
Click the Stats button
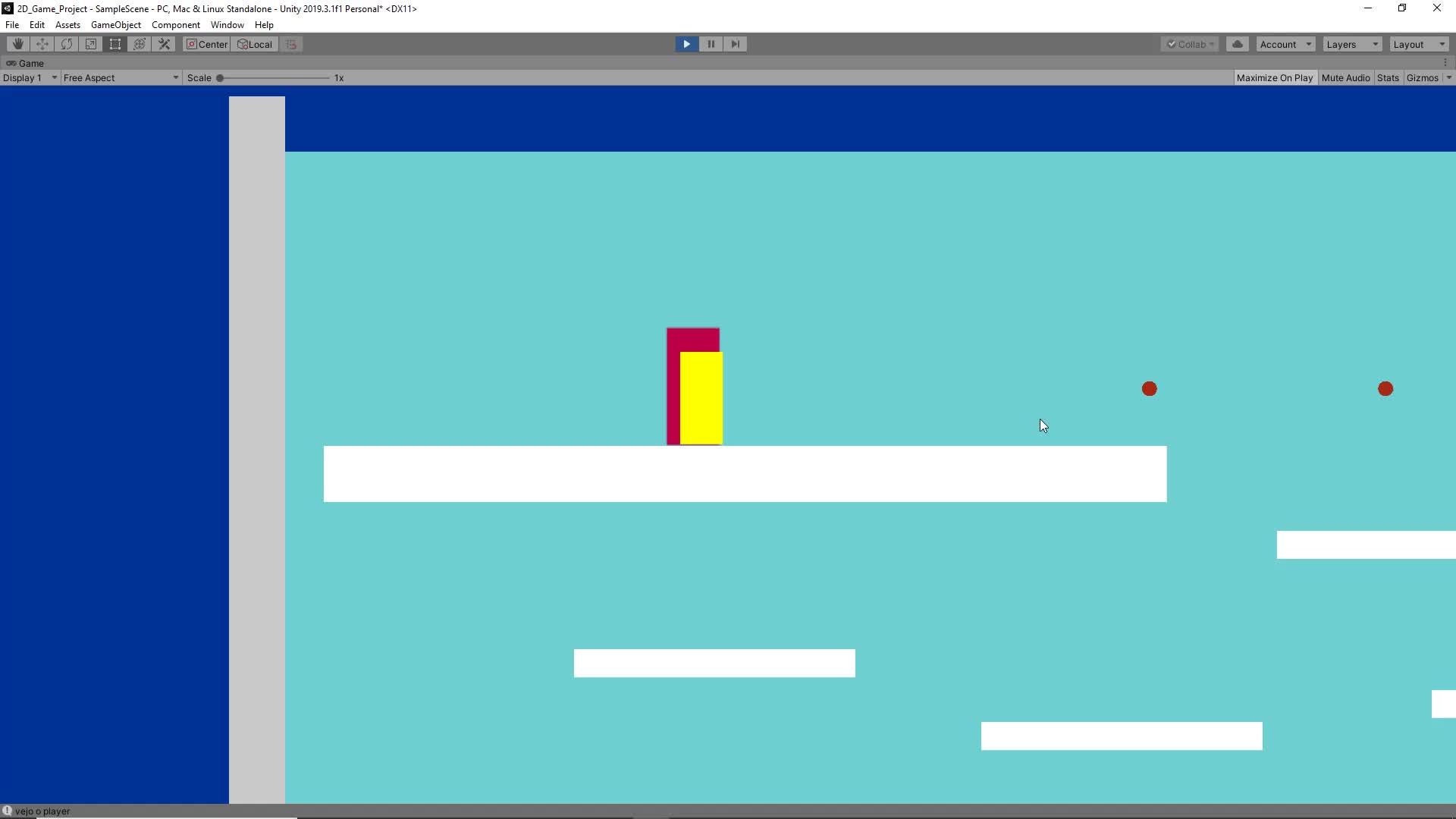1388,77
